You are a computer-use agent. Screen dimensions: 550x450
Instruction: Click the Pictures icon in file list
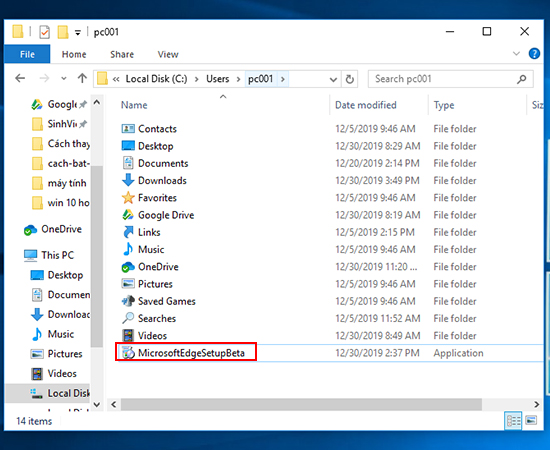pyautogui.click(x=128, y=283)
